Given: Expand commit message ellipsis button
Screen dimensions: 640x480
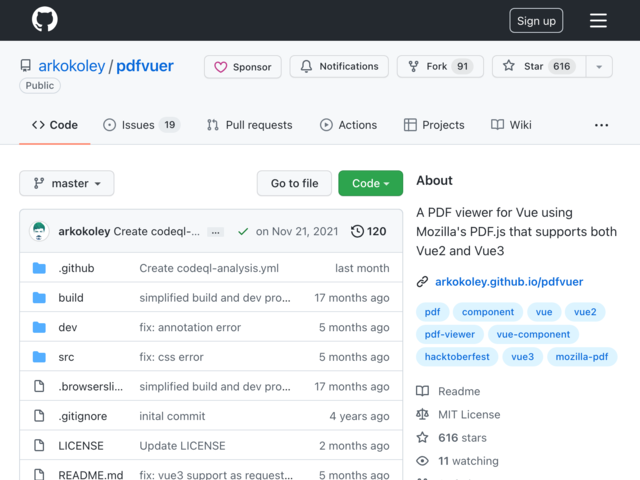Looking at the screenshot, I should click(215, 232).
